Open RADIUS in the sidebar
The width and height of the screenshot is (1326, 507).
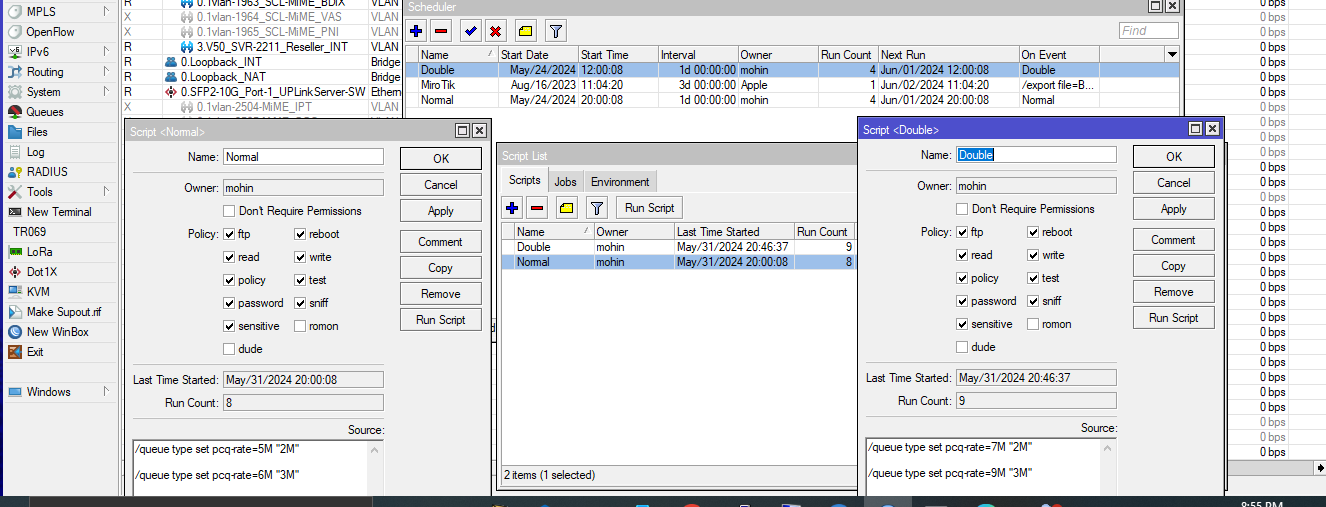point(47,172)
